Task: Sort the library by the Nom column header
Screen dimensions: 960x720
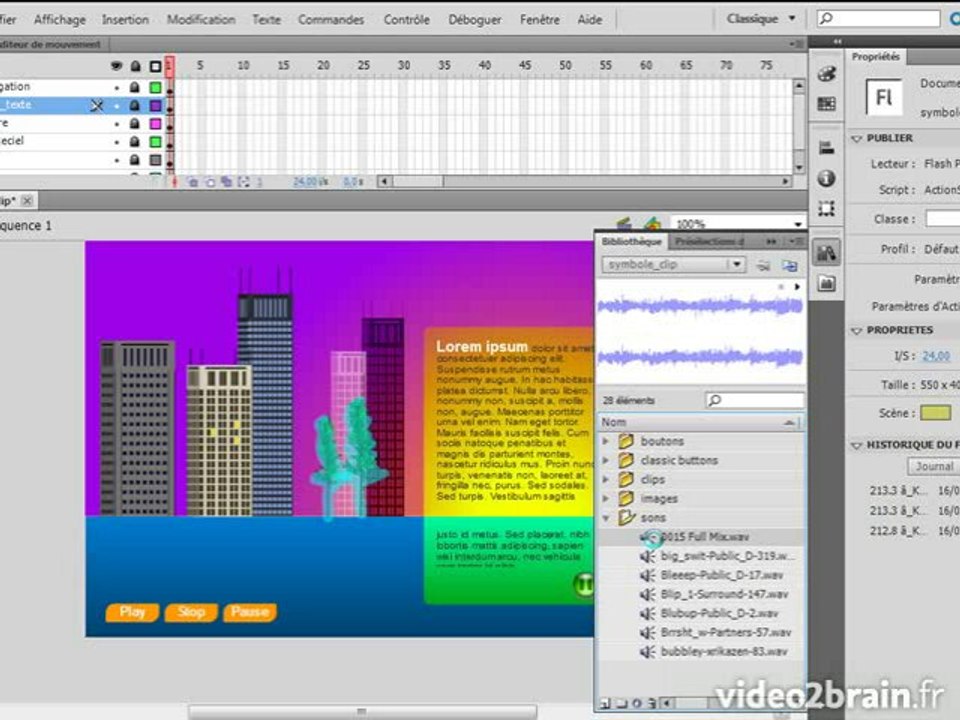Action: tap(699, 422)
